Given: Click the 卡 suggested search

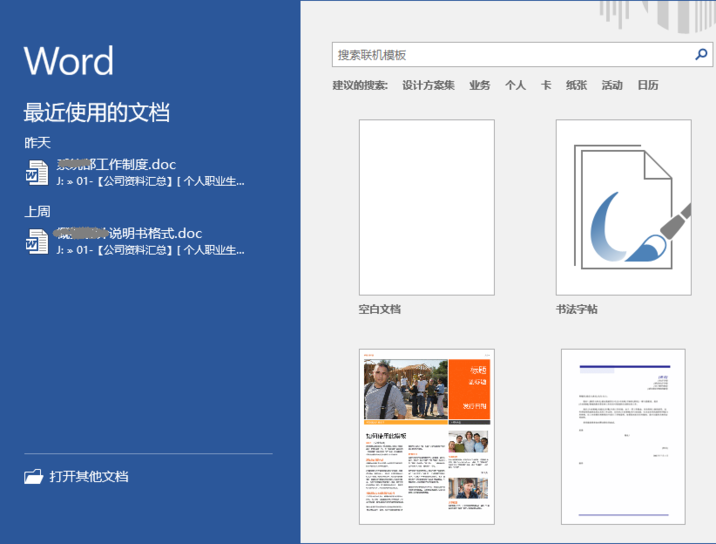Looking at the screenshot, I should [x=546, y=86].
